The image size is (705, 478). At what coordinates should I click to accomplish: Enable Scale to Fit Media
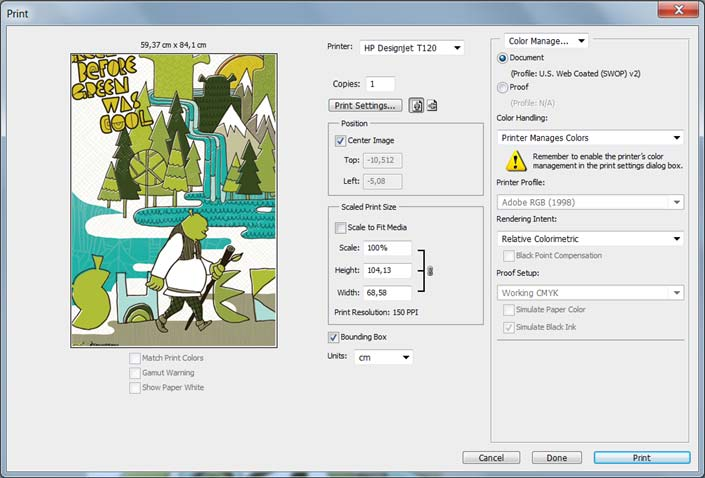(x=340, y=228)
